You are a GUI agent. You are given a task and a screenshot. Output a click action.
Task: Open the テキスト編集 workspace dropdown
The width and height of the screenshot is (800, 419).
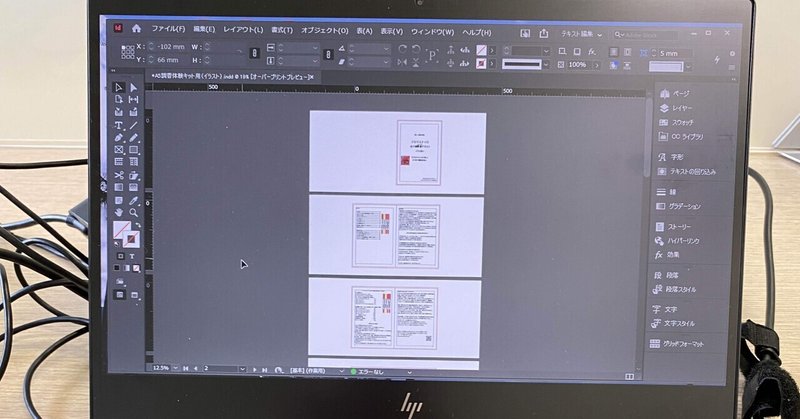[x=582, y=34]
